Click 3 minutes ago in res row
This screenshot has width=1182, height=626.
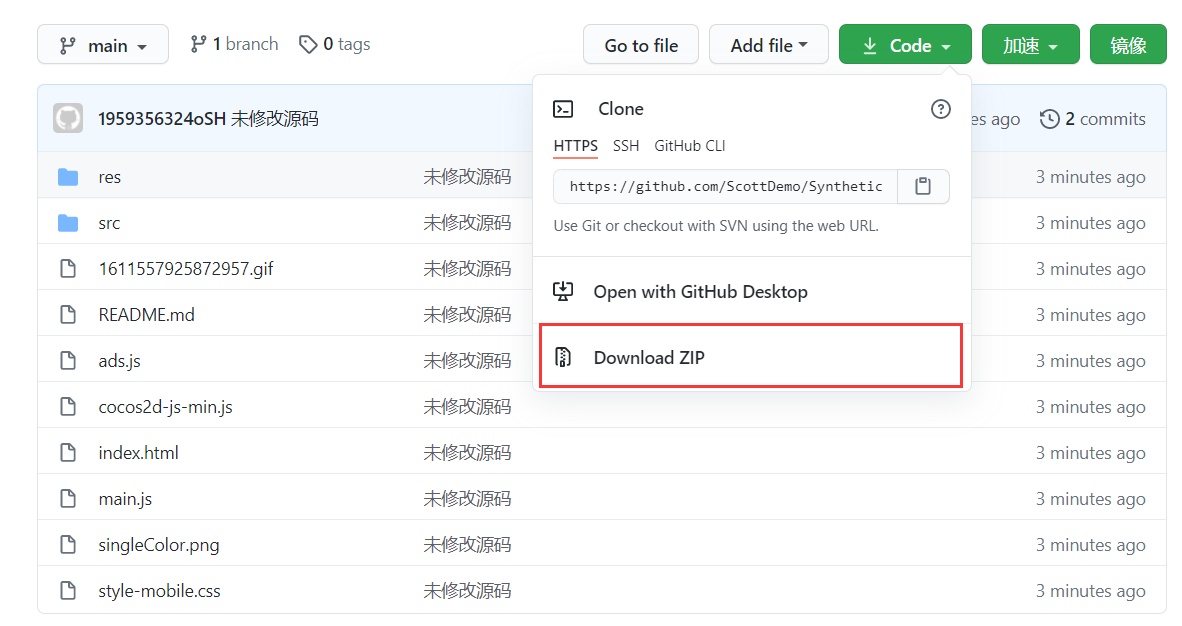click(x=1090, y=177)
